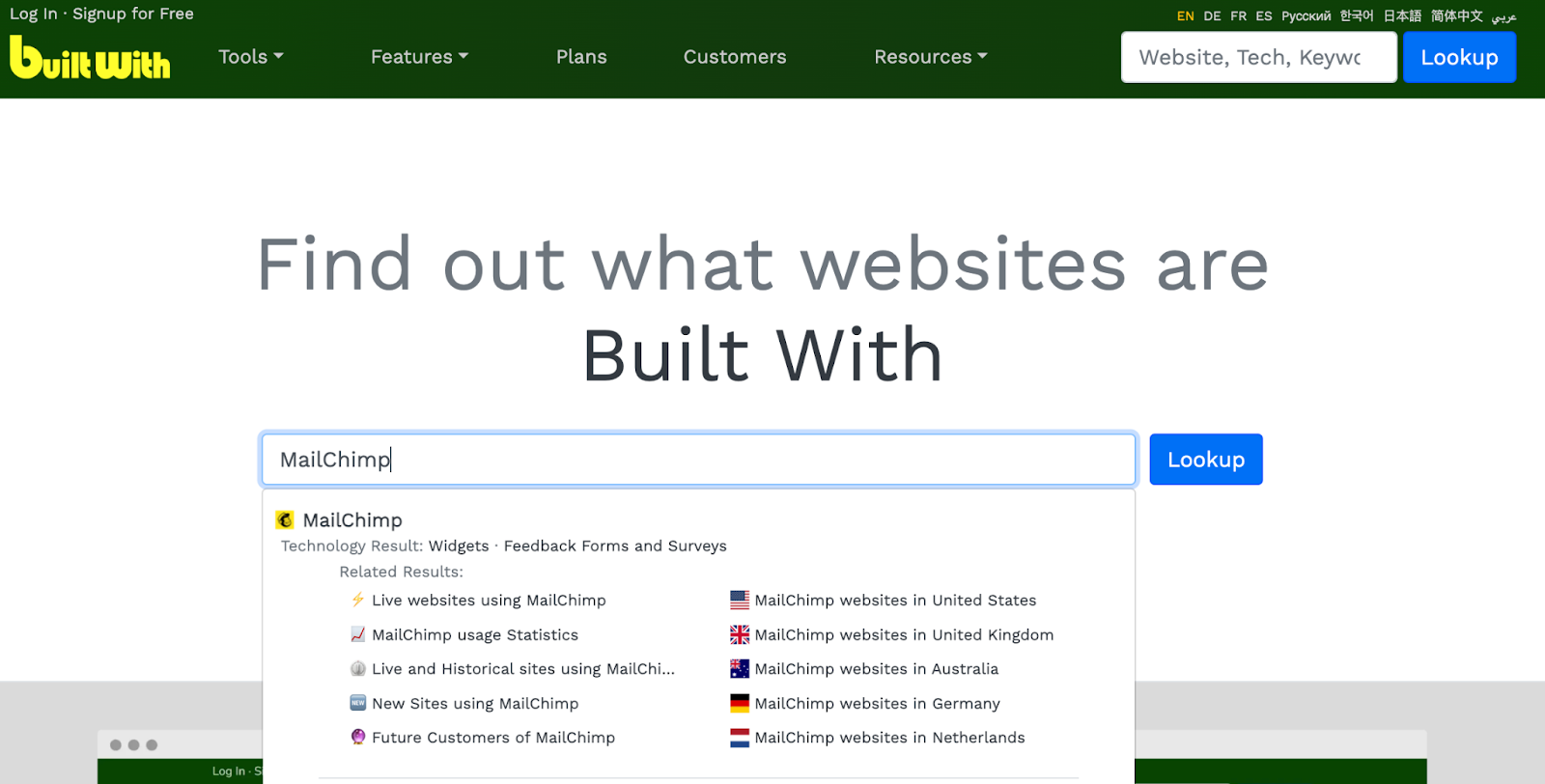Click the Widgets technology category text

(x=459, y=546)
